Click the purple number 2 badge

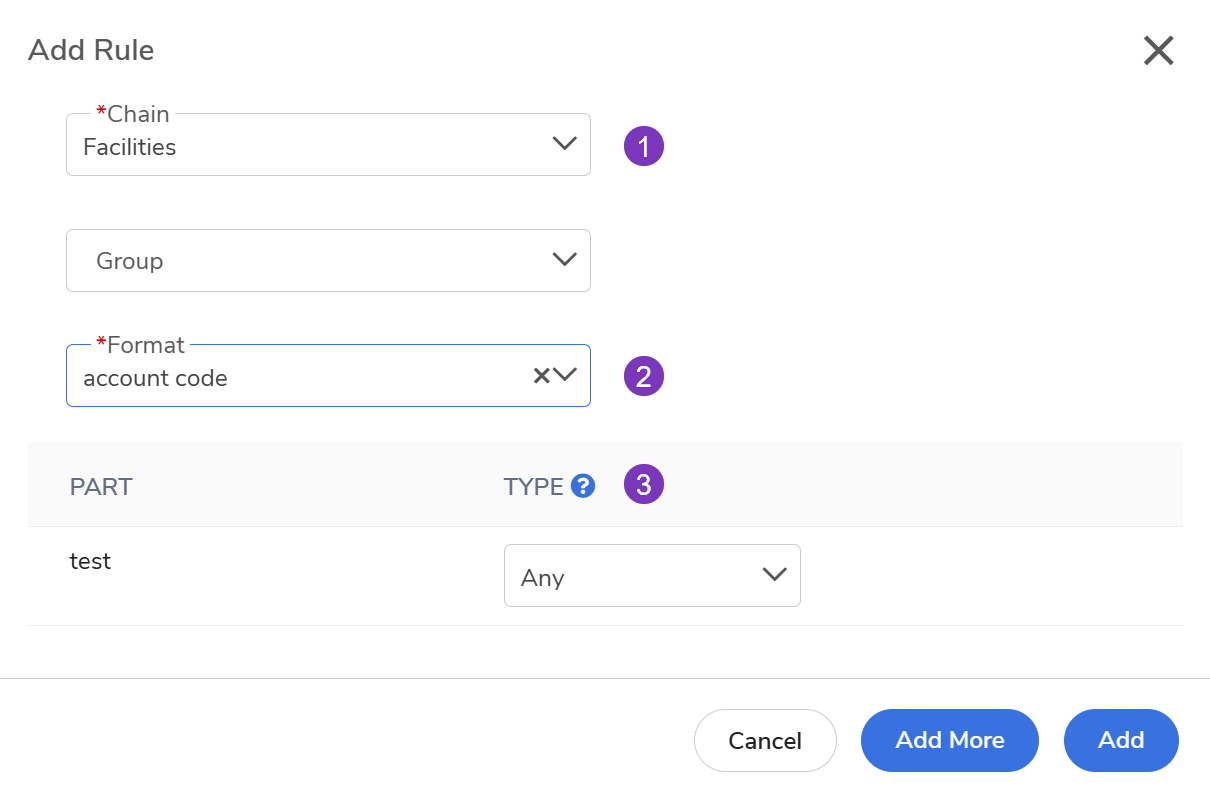point(644,377)
